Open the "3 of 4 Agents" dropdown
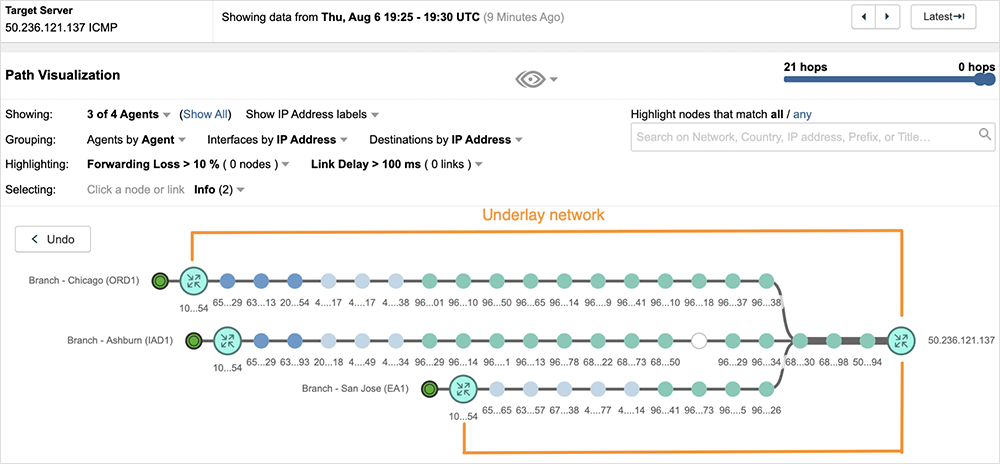Viewport: 1000px width, 464px height. (x=130, y=114)
